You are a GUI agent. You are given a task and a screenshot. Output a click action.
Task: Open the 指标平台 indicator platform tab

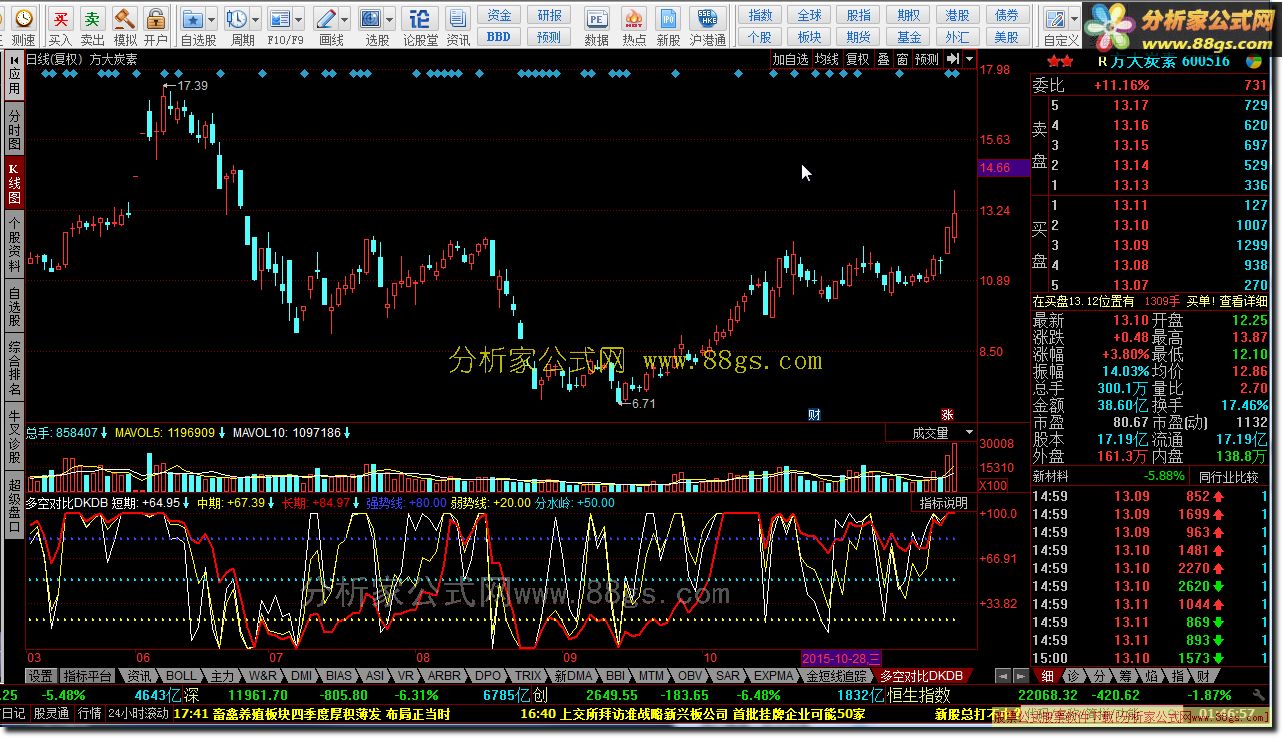click(x=87, y=676)
